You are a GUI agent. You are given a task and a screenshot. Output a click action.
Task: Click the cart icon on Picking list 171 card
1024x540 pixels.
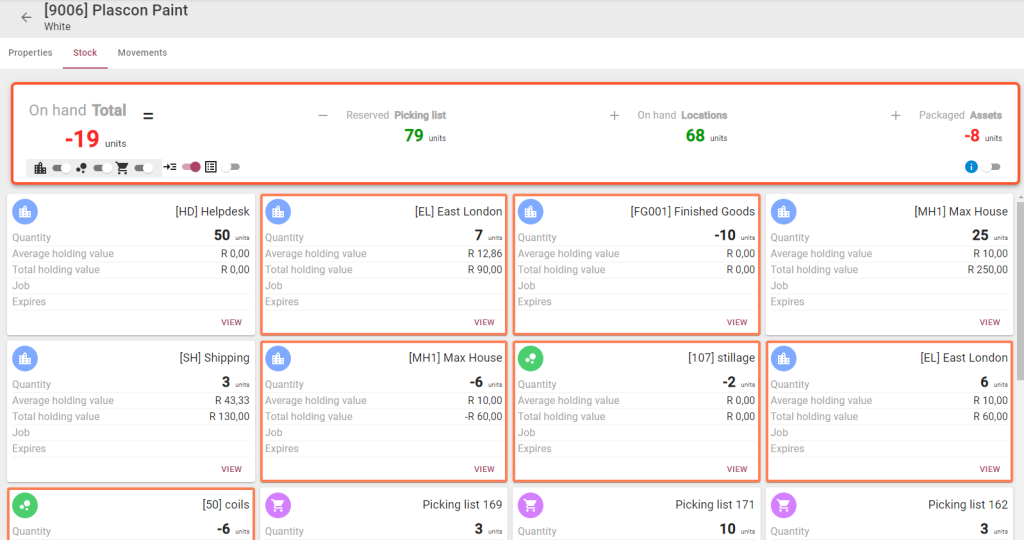[530, 505]
